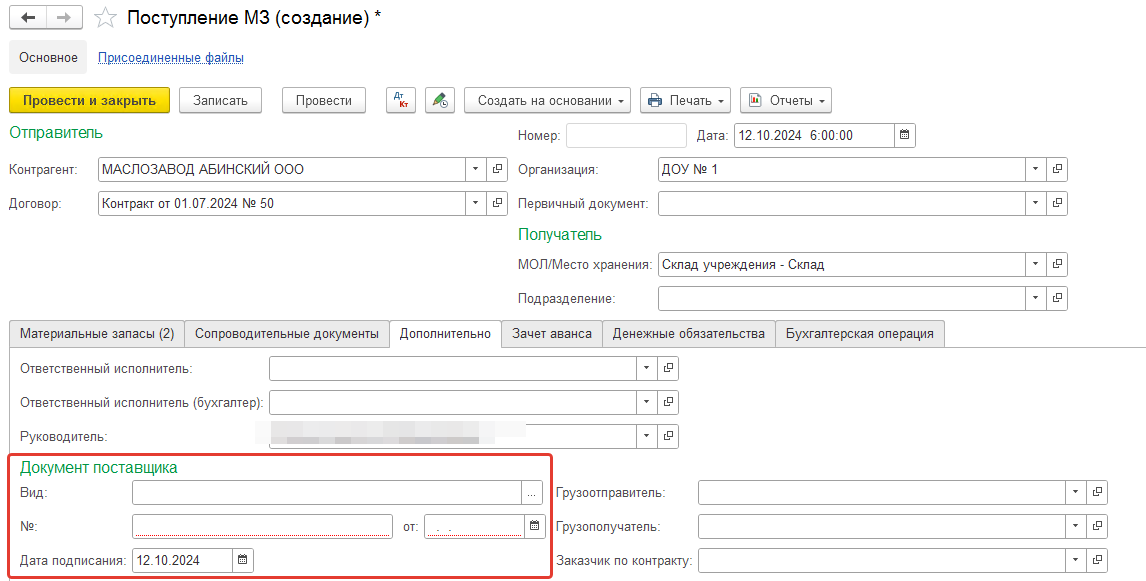Switch to Материальные запасы (2) tab
This screenshot has width=1146, height=581.
pos(97,334)
